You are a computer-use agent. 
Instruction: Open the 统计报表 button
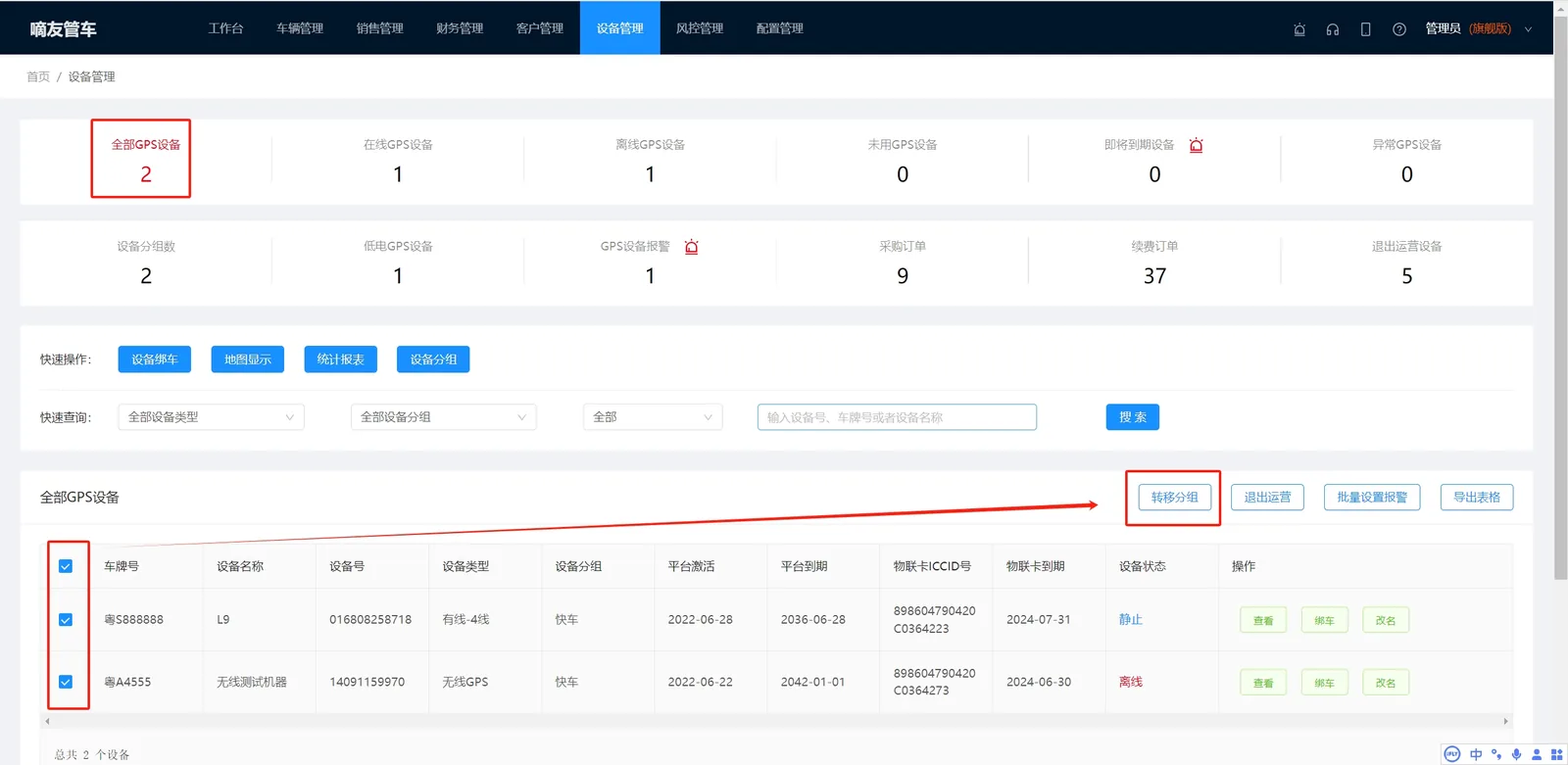pos(341,359)
